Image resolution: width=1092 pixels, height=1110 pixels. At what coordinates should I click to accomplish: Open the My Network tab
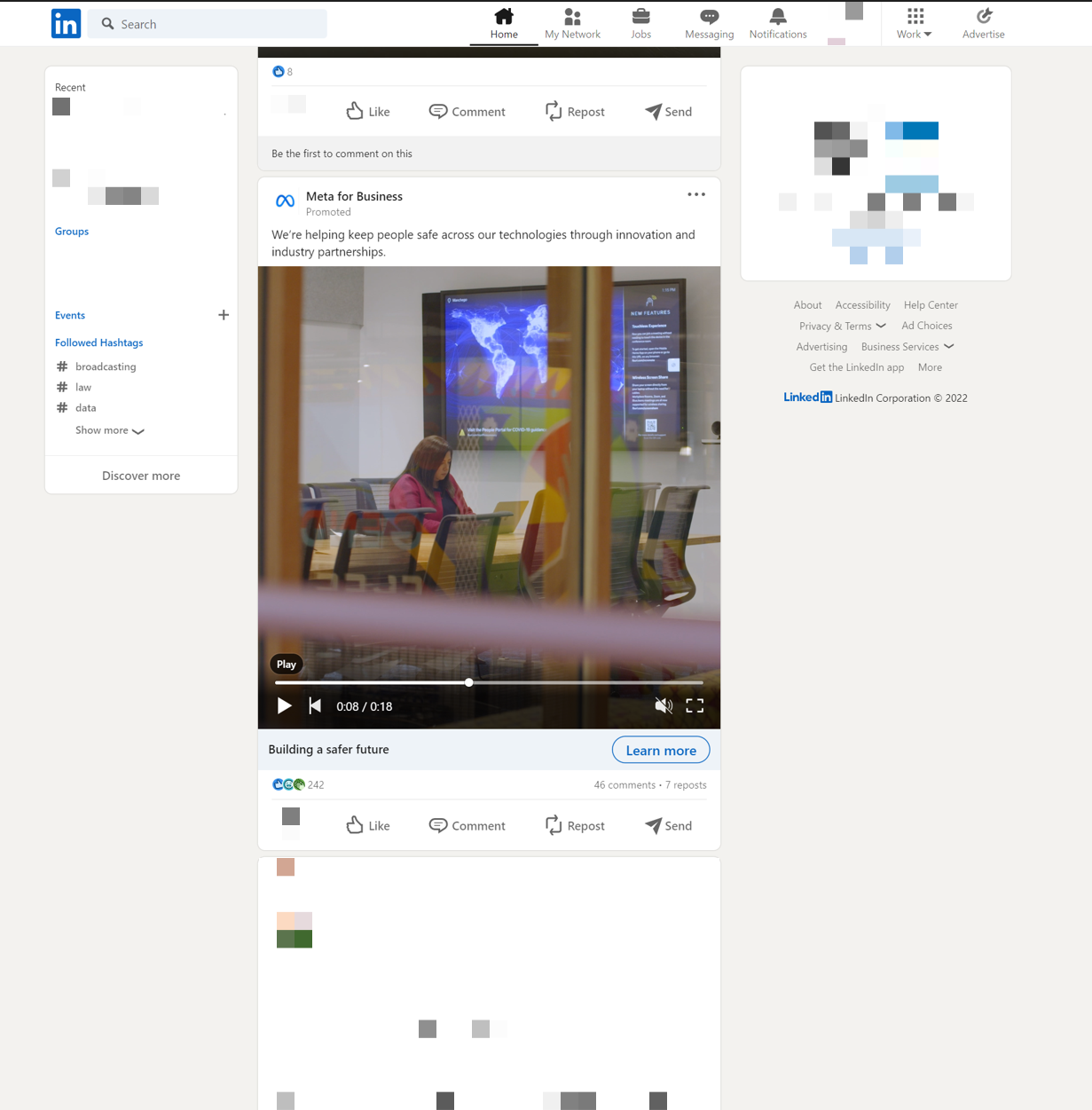pos(572,24)
